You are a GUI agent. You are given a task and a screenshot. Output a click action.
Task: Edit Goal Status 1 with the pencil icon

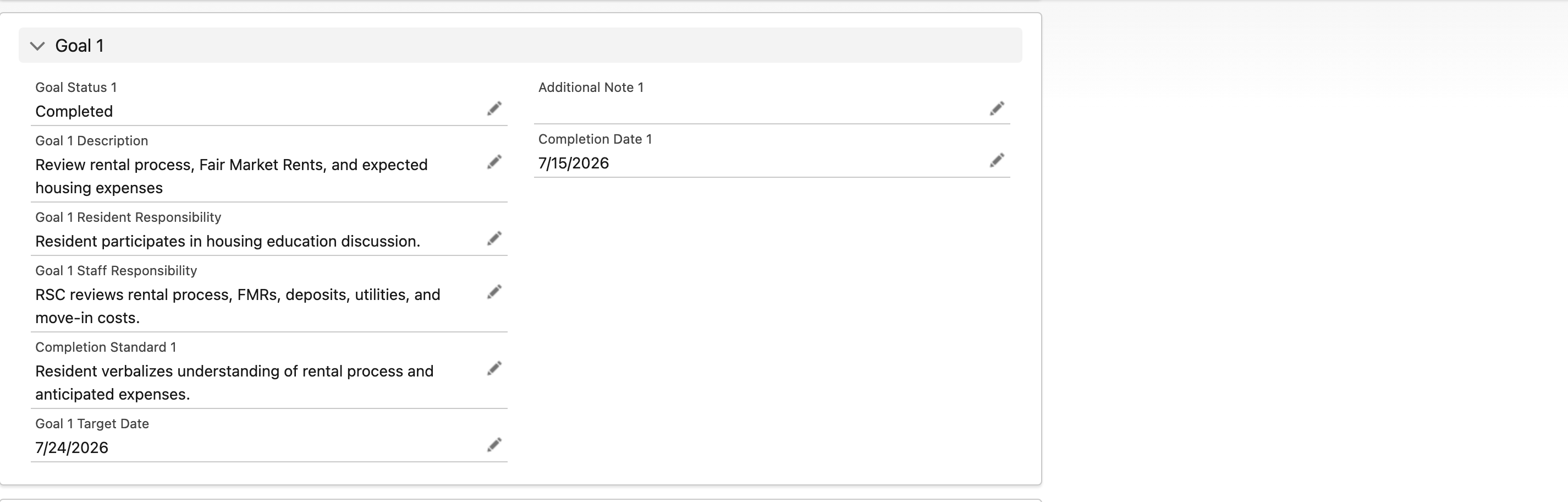[x=494, y=108]
